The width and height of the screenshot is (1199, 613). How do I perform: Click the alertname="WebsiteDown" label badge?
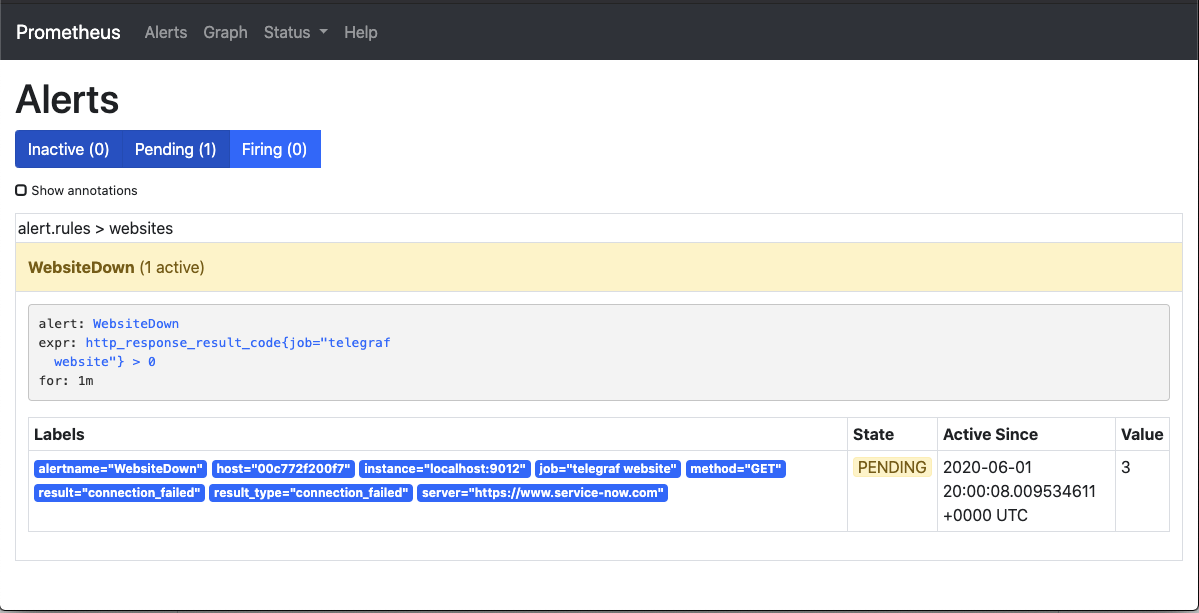coord(119,468)
